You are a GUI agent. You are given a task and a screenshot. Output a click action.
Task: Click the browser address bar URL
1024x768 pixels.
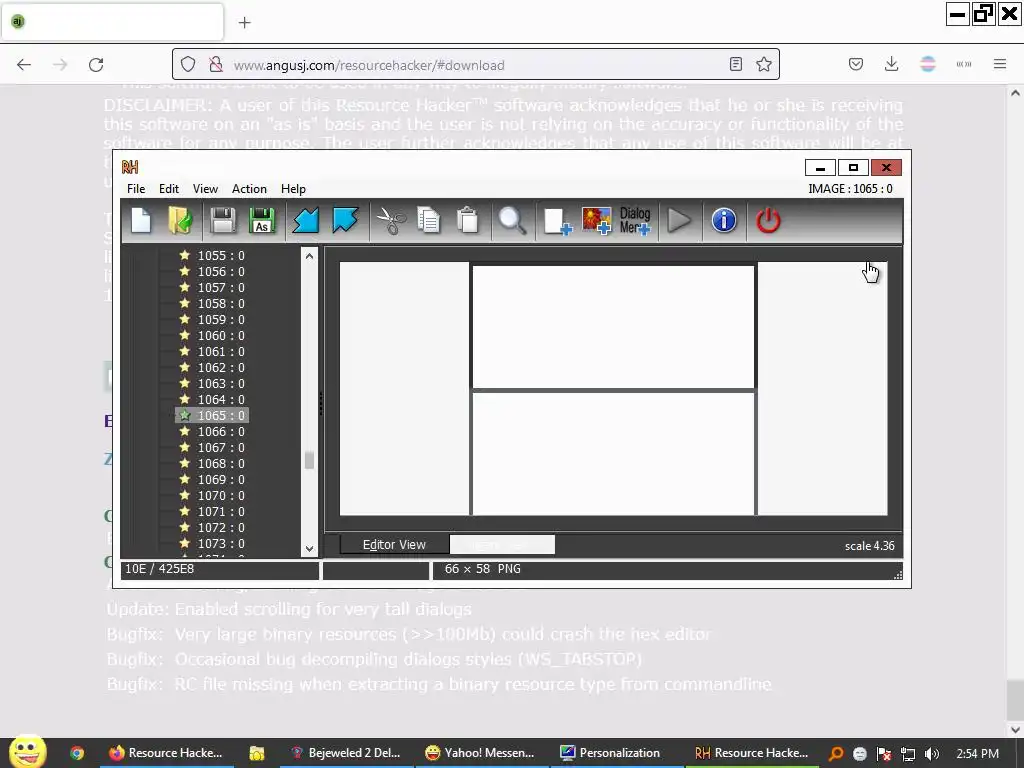[x=369, y=65]
